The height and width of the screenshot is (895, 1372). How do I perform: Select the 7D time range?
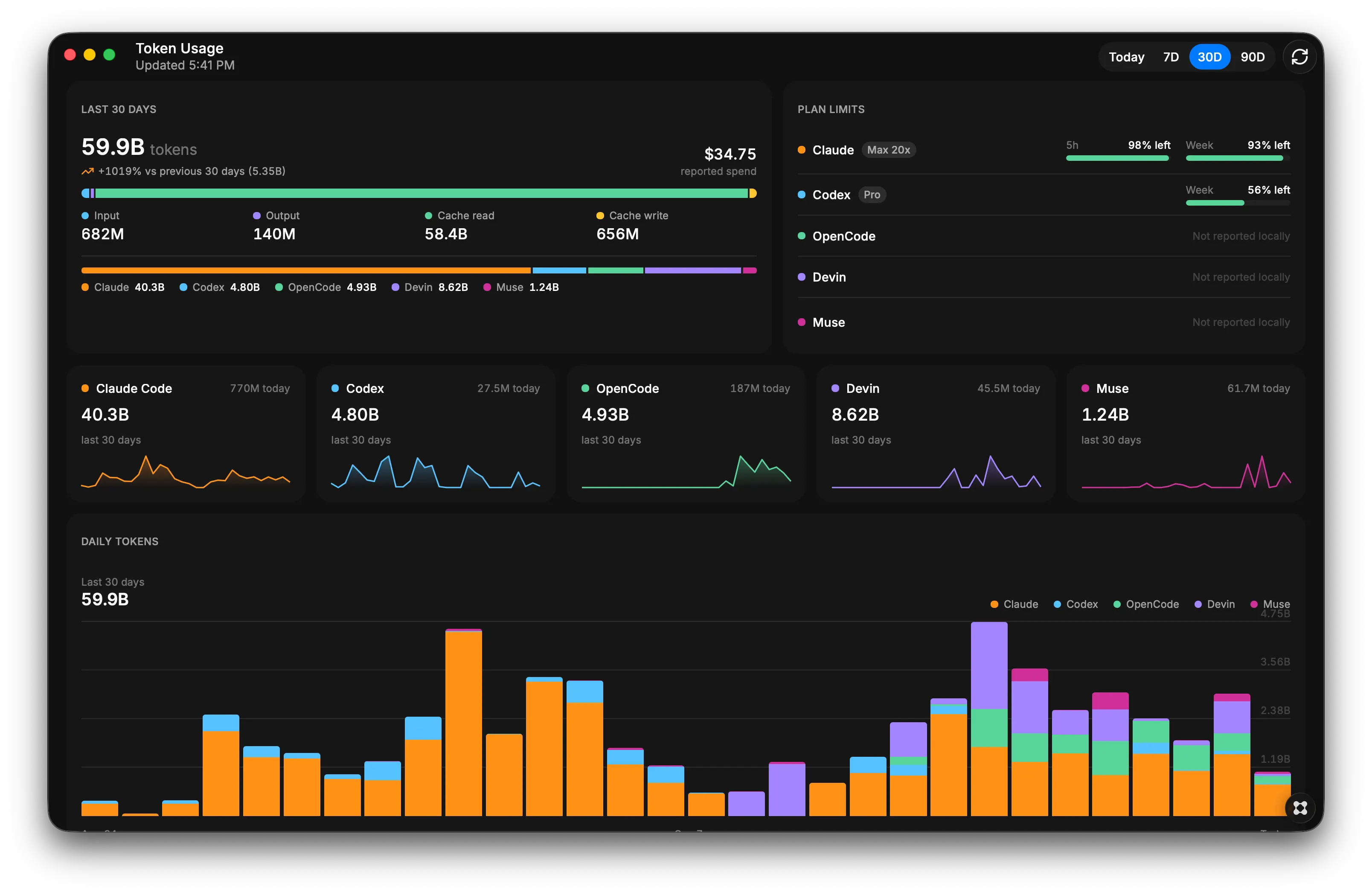[1170, 56]
